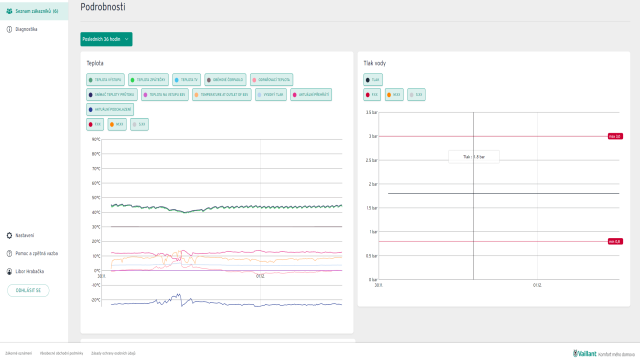Click the 90°C axis label
Viewport: 640px width, 360px height.
pos(96,140)
